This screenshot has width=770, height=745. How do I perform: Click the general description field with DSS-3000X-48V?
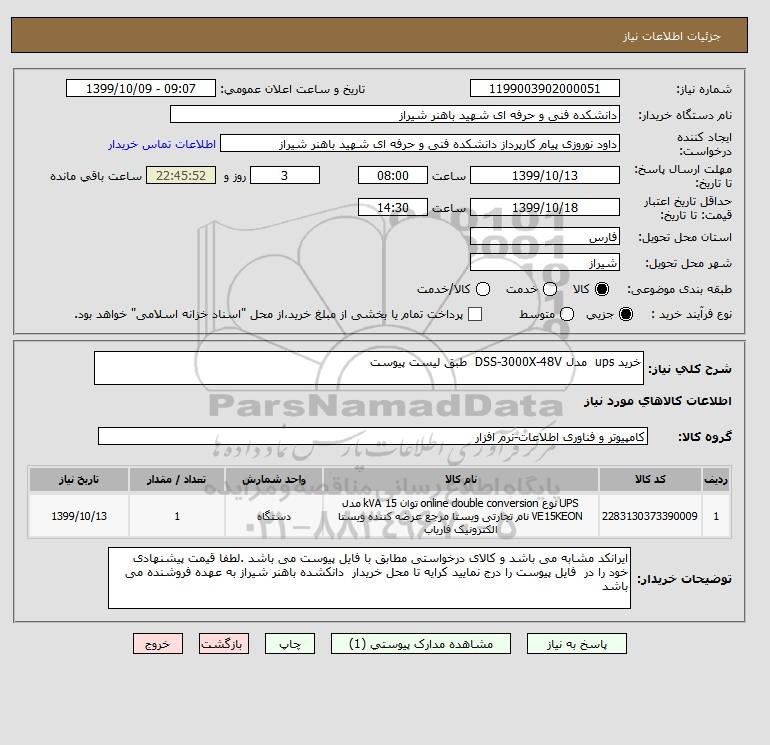369,368
